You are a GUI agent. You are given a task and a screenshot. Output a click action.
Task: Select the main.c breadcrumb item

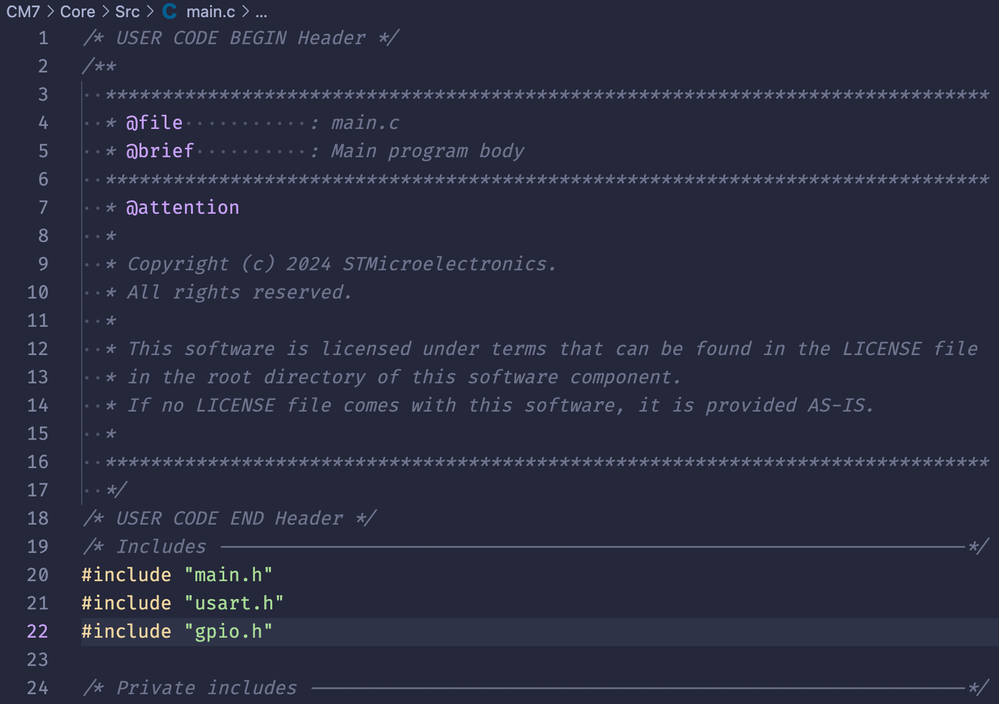211,12
